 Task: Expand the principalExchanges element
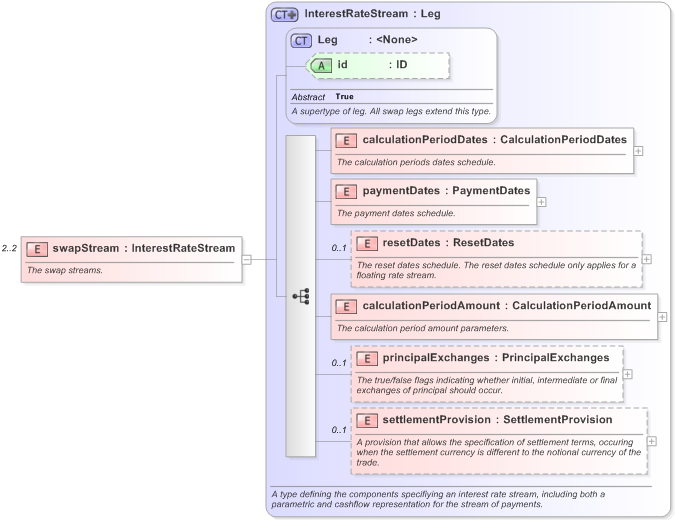click(x=628, y=374)
